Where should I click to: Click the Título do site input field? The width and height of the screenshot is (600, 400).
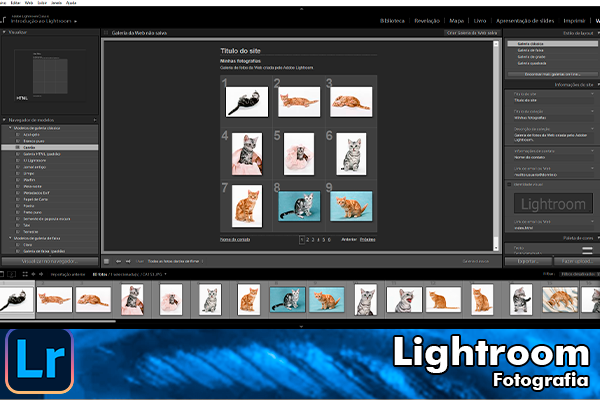coord(553,100)
